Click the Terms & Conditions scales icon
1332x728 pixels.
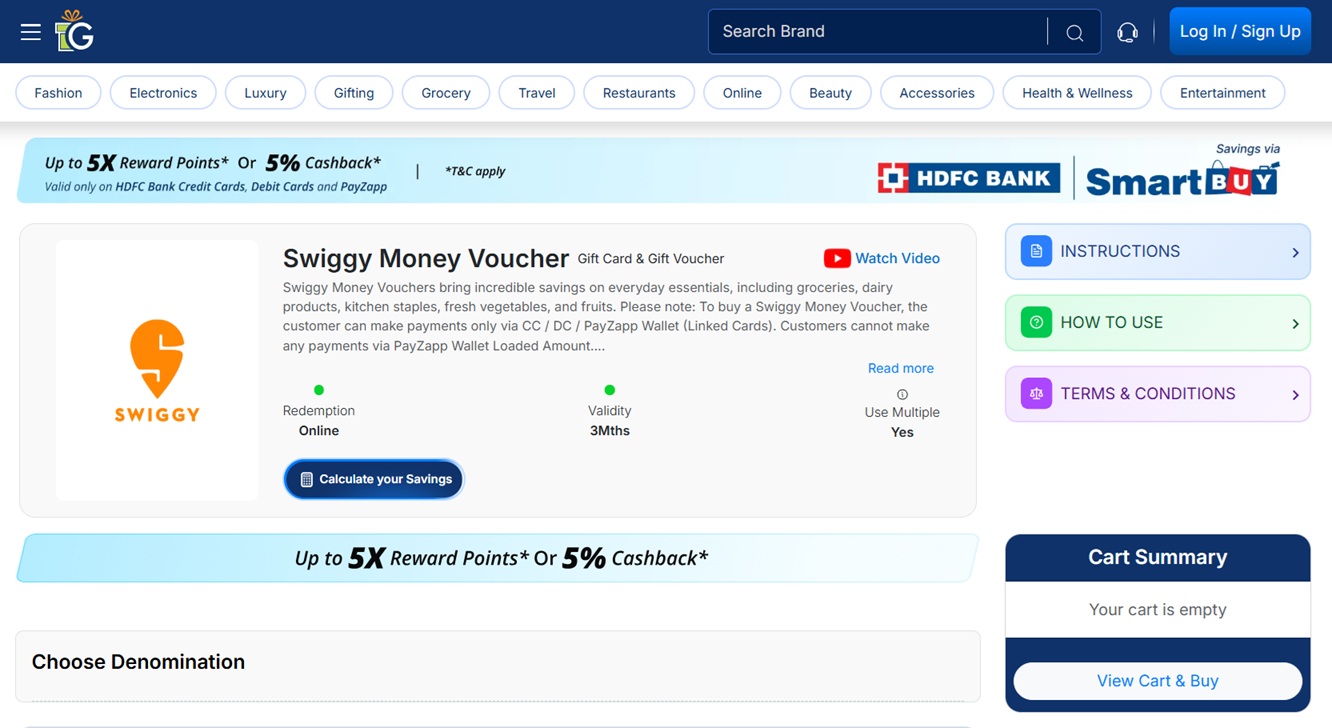click(1036, 393)
